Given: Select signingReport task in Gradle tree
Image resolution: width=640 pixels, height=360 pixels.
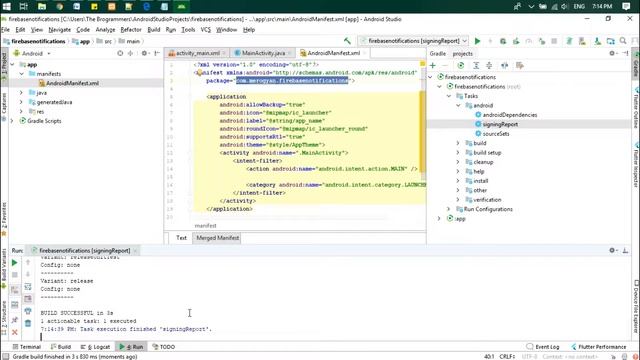Looking at the screenshot, I should 500,124.
